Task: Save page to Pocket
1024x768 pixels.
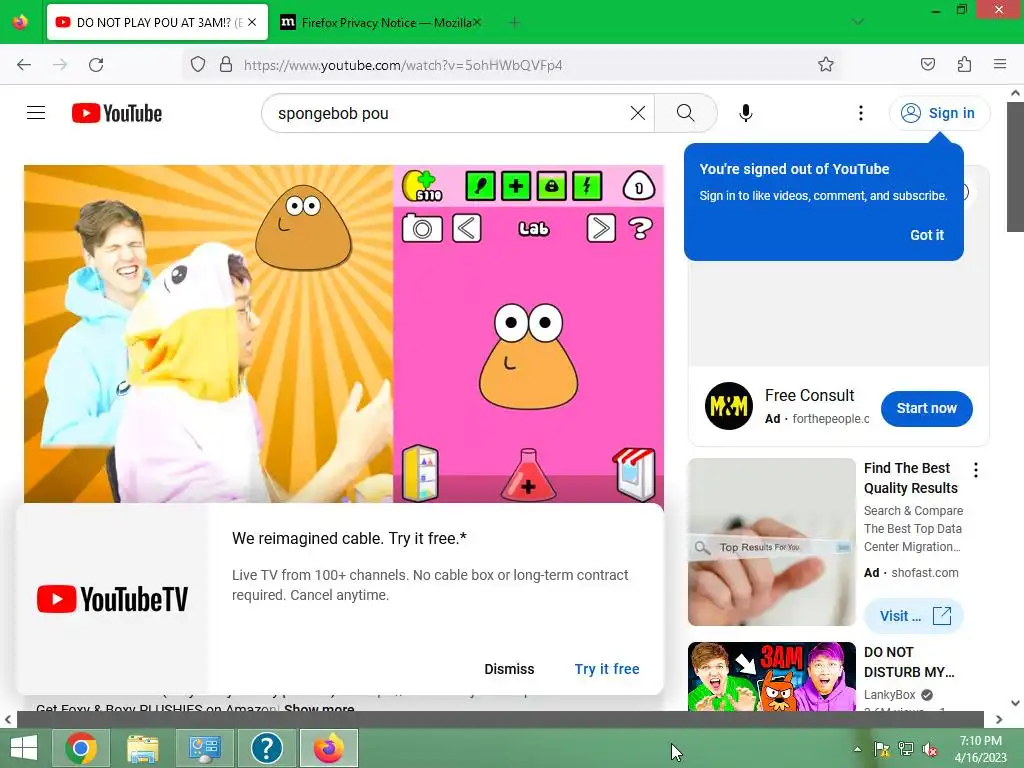Action: pyautogui.click(x=927, y=65)
